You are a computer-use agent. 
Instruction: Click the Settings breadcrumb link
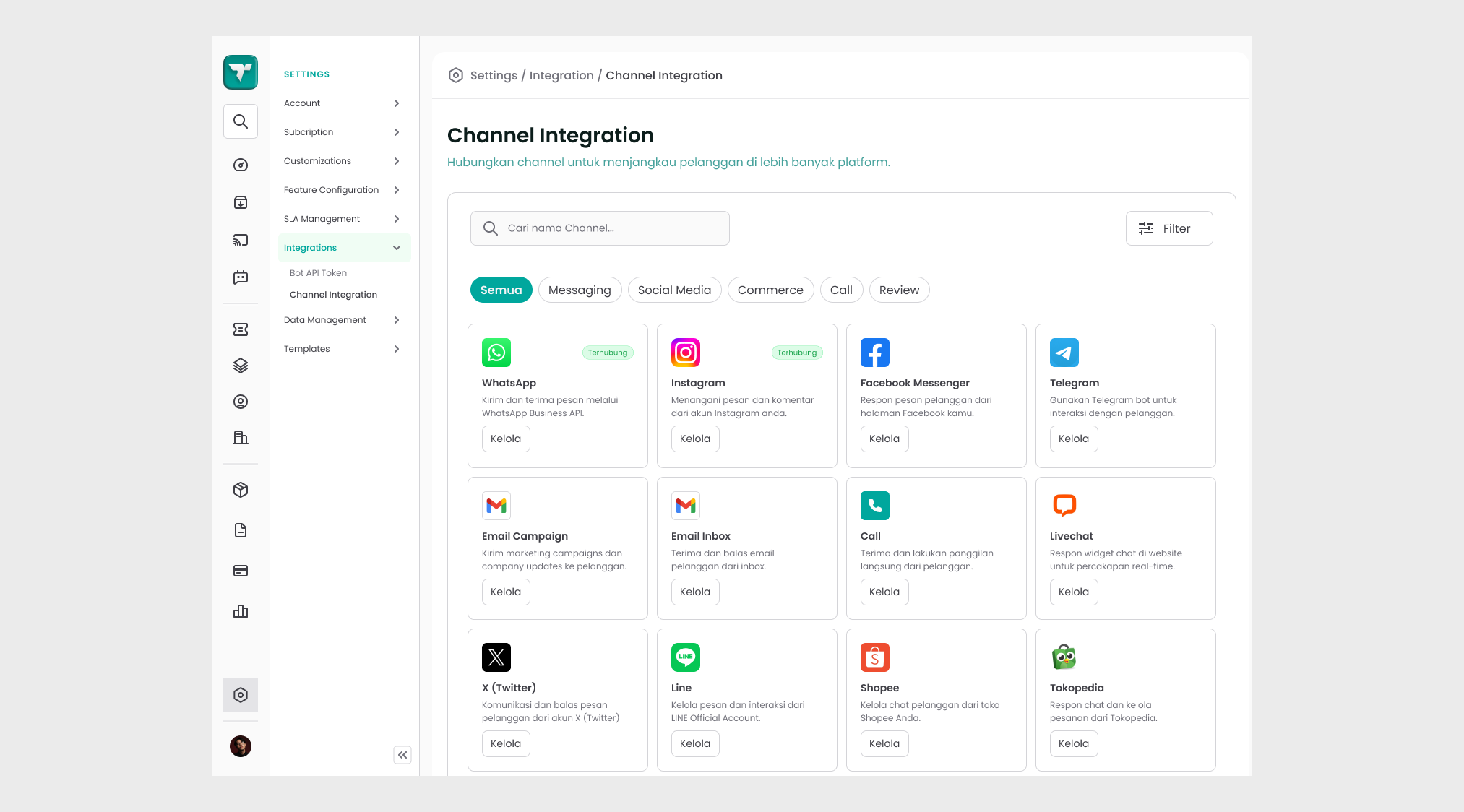(x=494, y=75)
